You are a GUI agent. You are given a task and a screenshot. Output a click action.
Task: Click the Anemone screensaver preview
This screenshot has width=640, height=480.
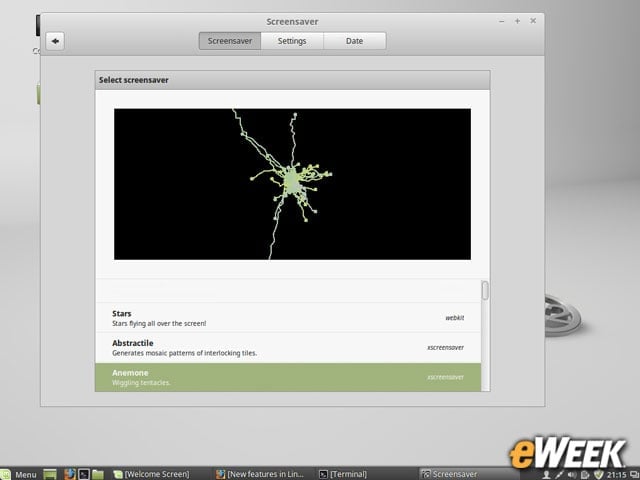coord(292,184)
